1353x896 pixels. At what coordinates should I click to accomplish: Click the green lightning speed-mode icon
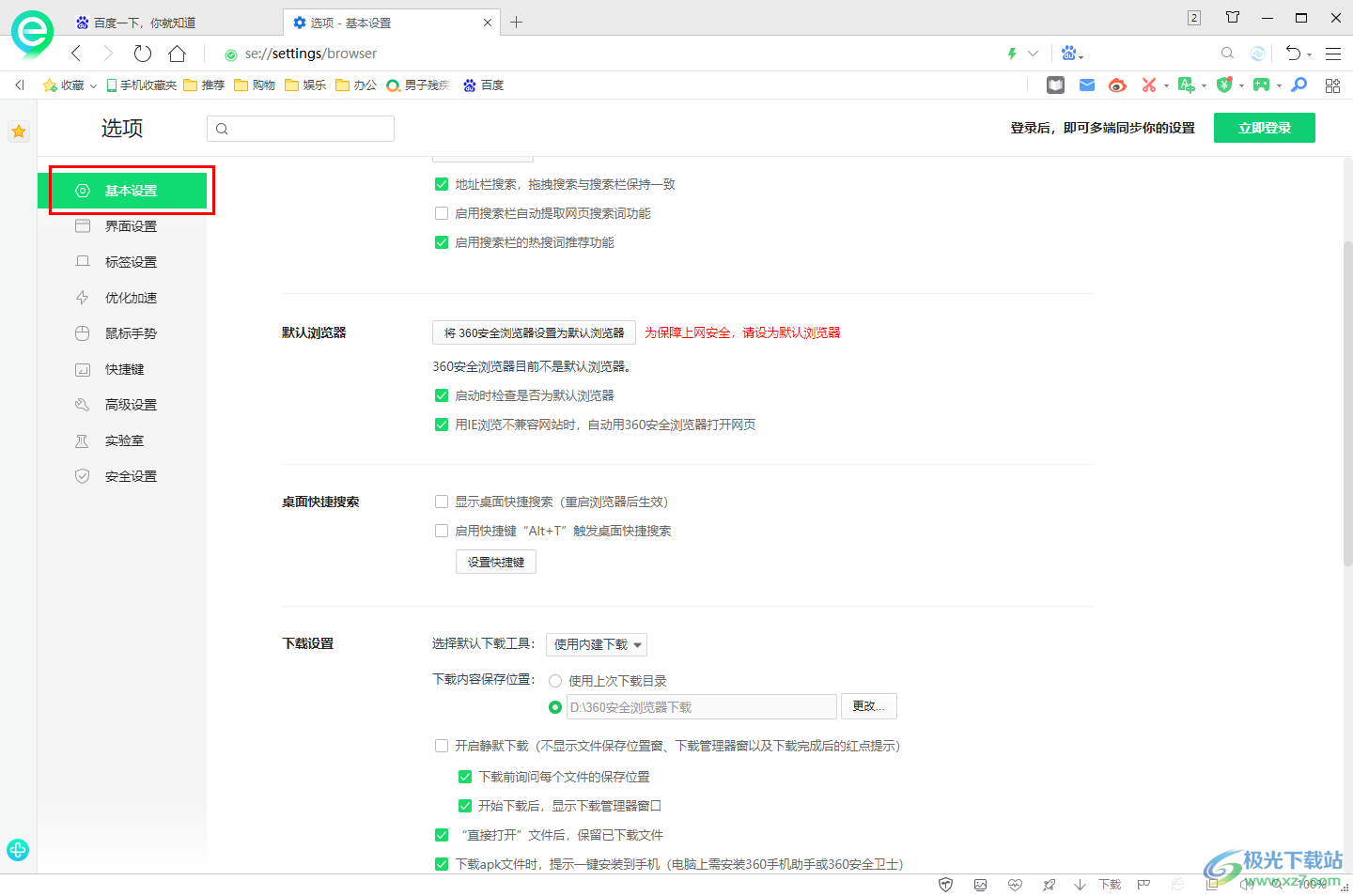pos(1012,54)
